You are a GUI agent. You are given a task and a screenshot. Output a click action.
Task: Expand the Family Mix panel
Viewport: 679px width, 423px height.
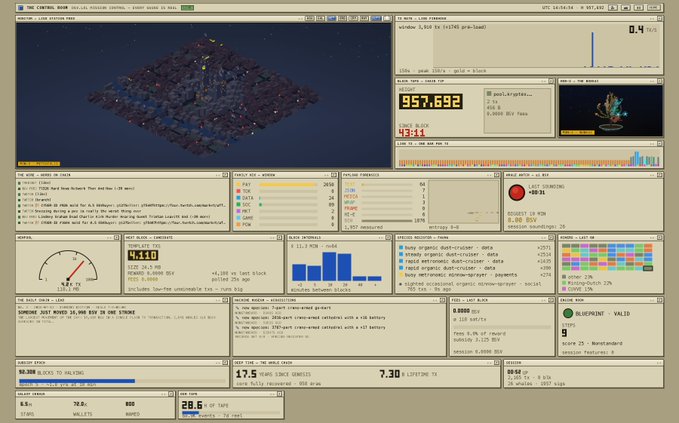tap(334, 175)
